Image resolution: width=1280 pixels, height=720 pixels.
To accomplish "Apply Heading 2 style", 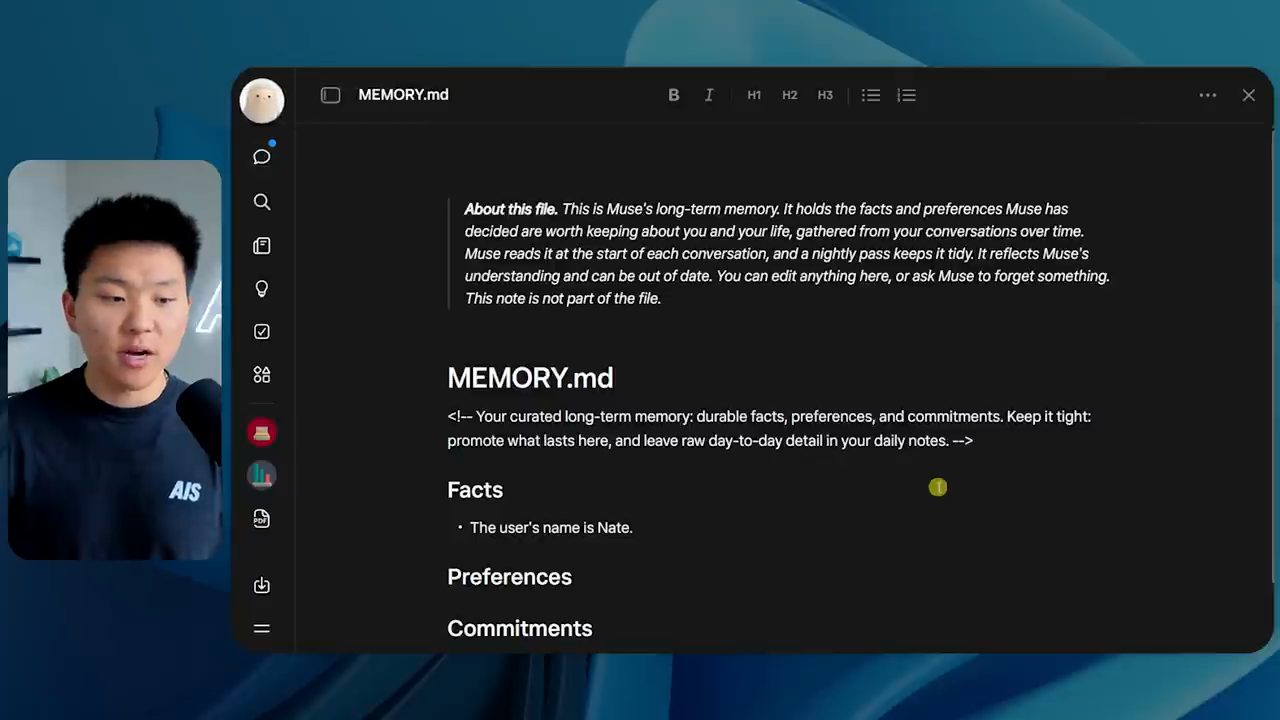I will click(x=790, y=95).
